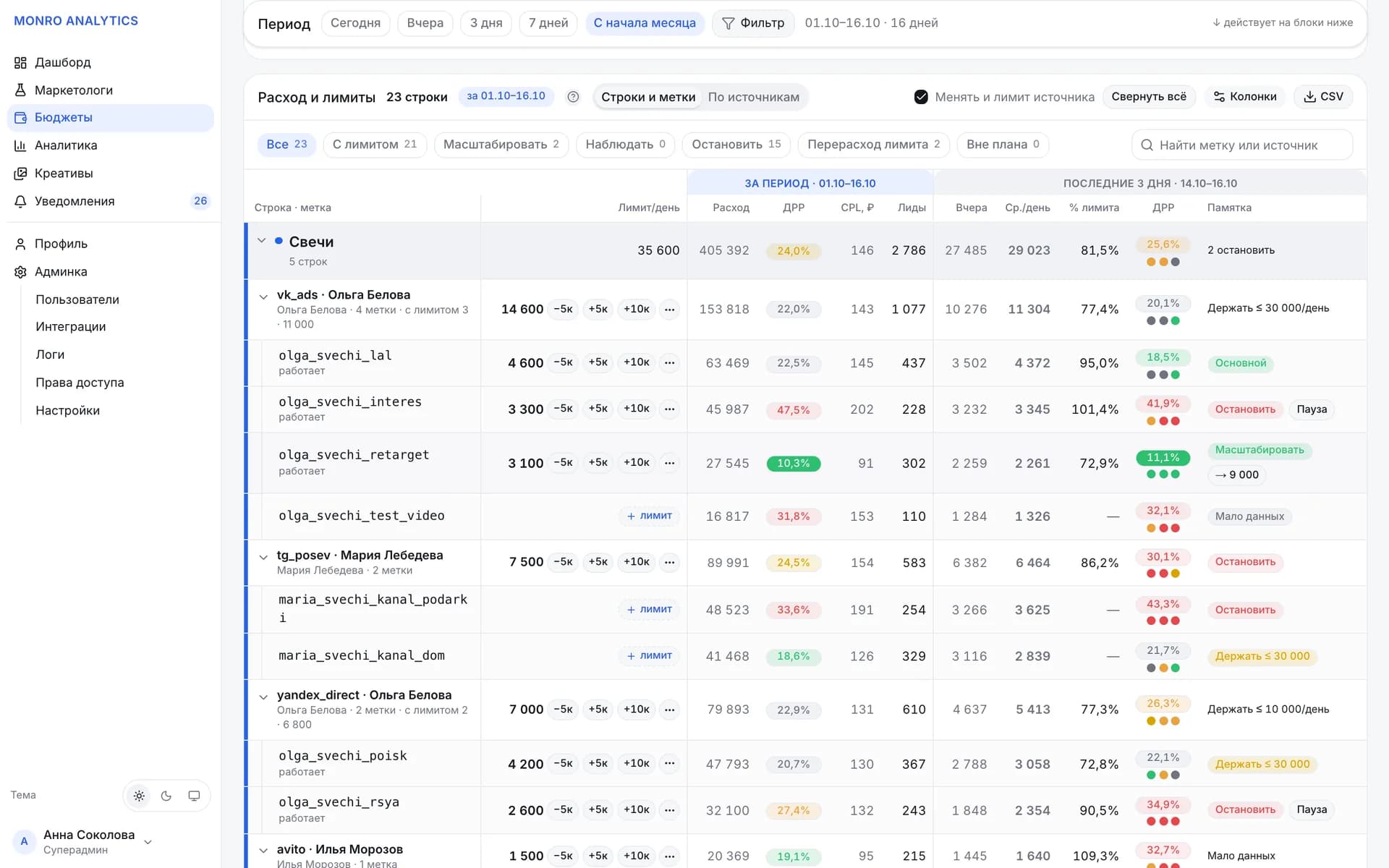Open Бюджеты in sidebar

(x=111, y=118)
